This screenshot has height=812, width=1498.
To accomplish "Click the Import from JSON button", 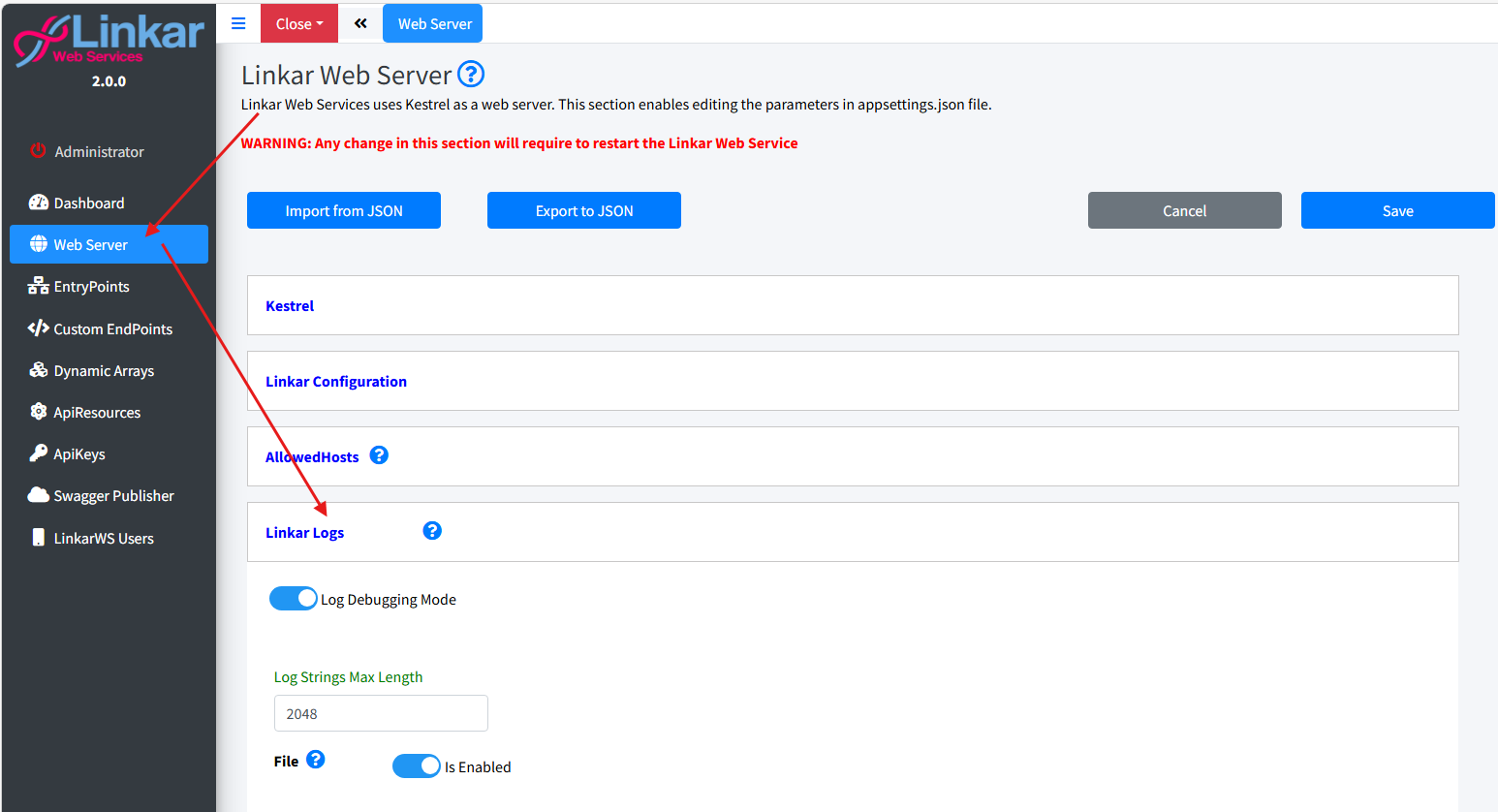I will [x=344, y=210].
